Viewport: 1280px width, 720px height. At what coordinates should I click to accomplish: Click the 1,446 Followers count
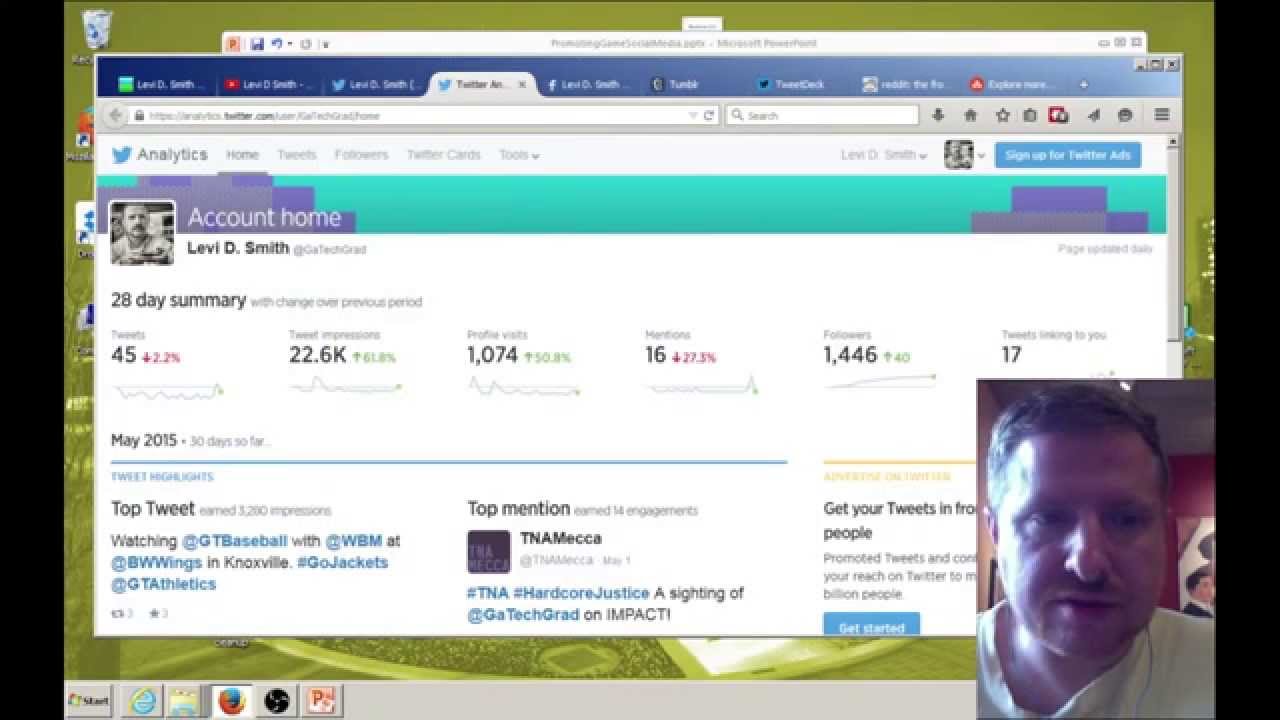(x=850, y=355)
